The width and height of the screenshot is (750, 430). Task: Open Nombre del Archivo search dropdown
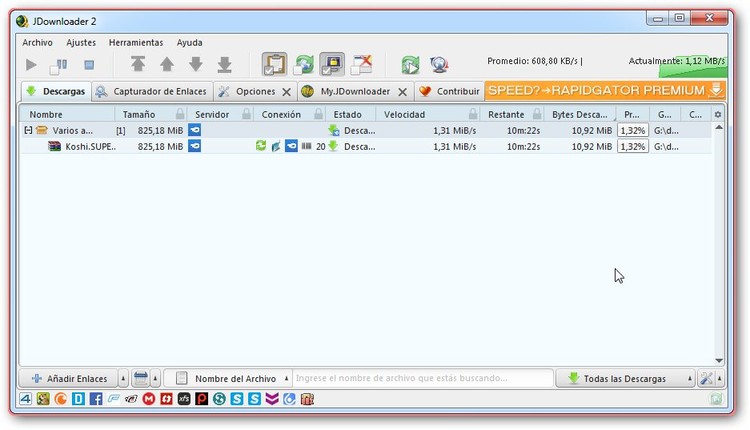(228, 378)
